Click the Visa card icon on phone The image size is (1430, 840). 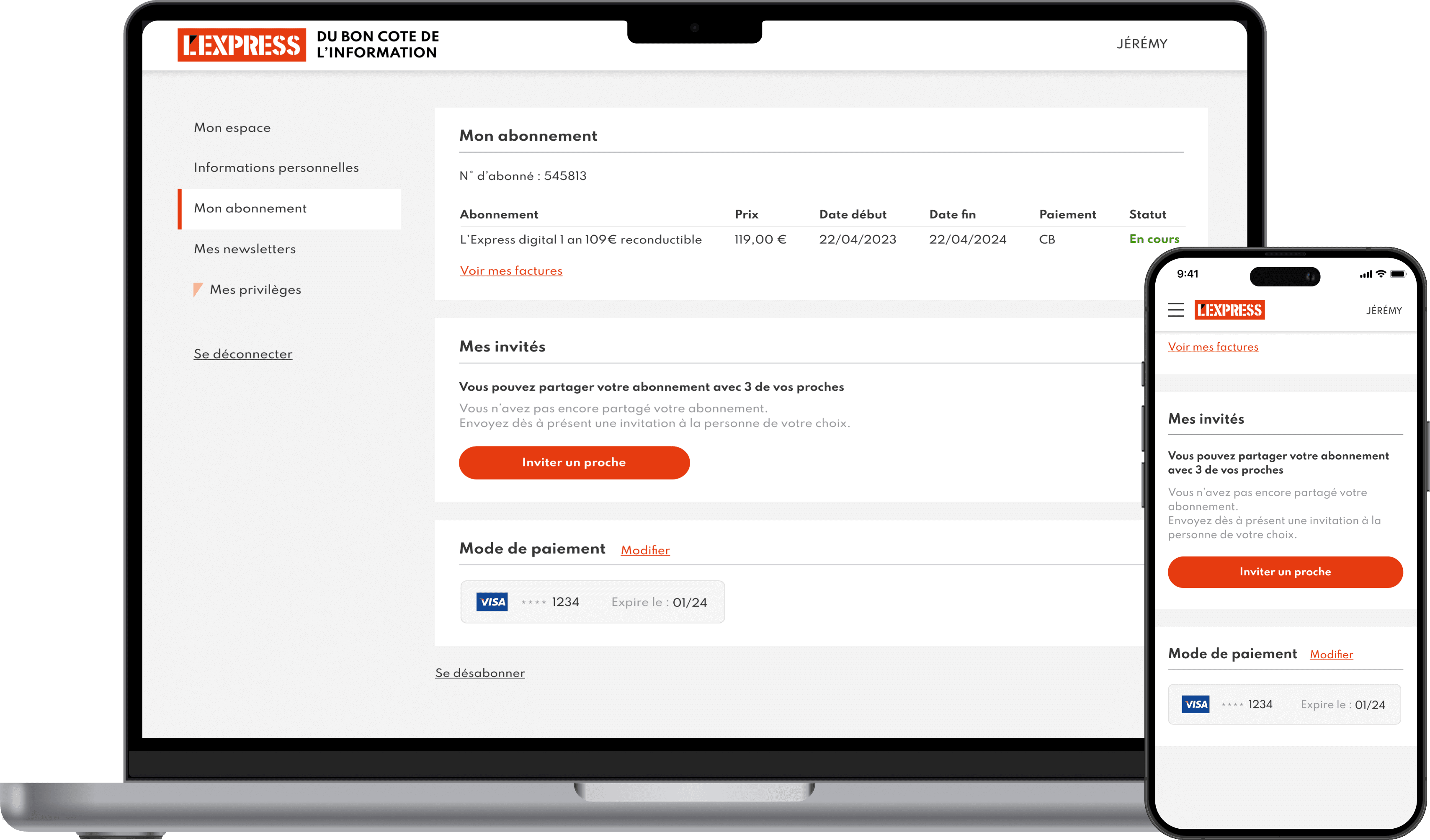(x=1195, y=704)
